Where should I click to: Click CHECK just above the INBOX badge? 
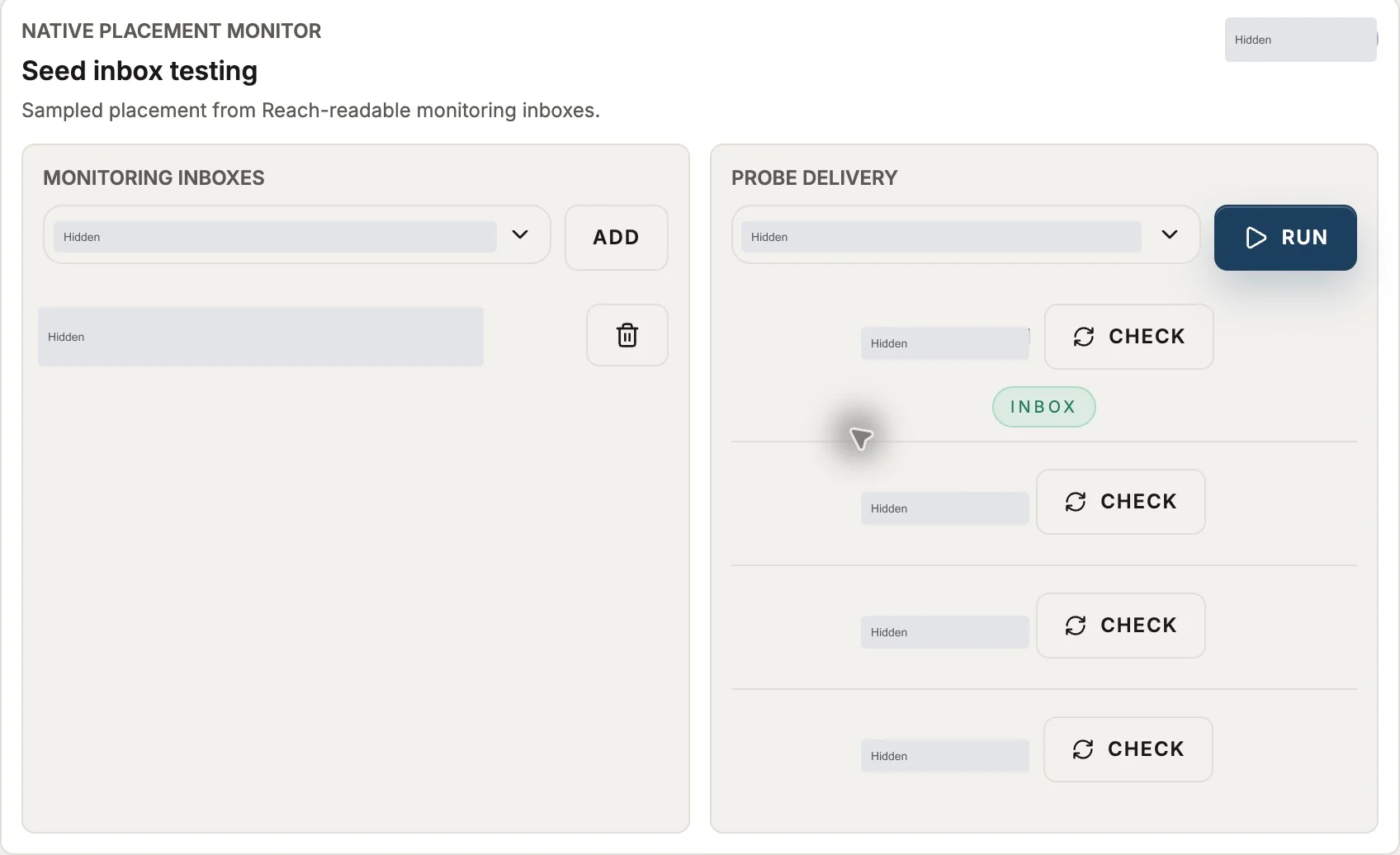(x=1128, y=337)
